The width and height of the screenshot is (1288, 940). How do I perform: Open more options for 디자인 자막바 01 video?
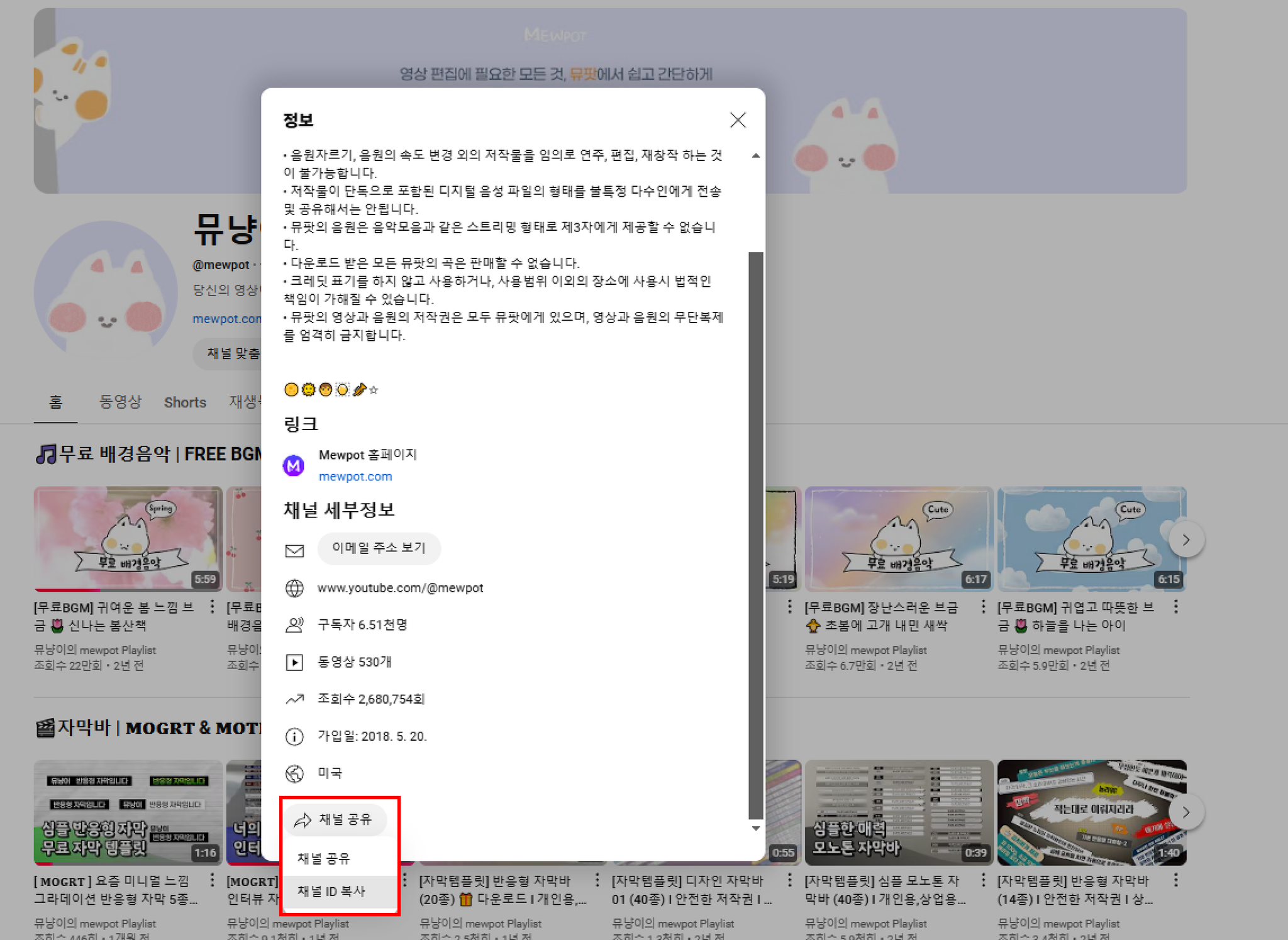click(790, 880)
